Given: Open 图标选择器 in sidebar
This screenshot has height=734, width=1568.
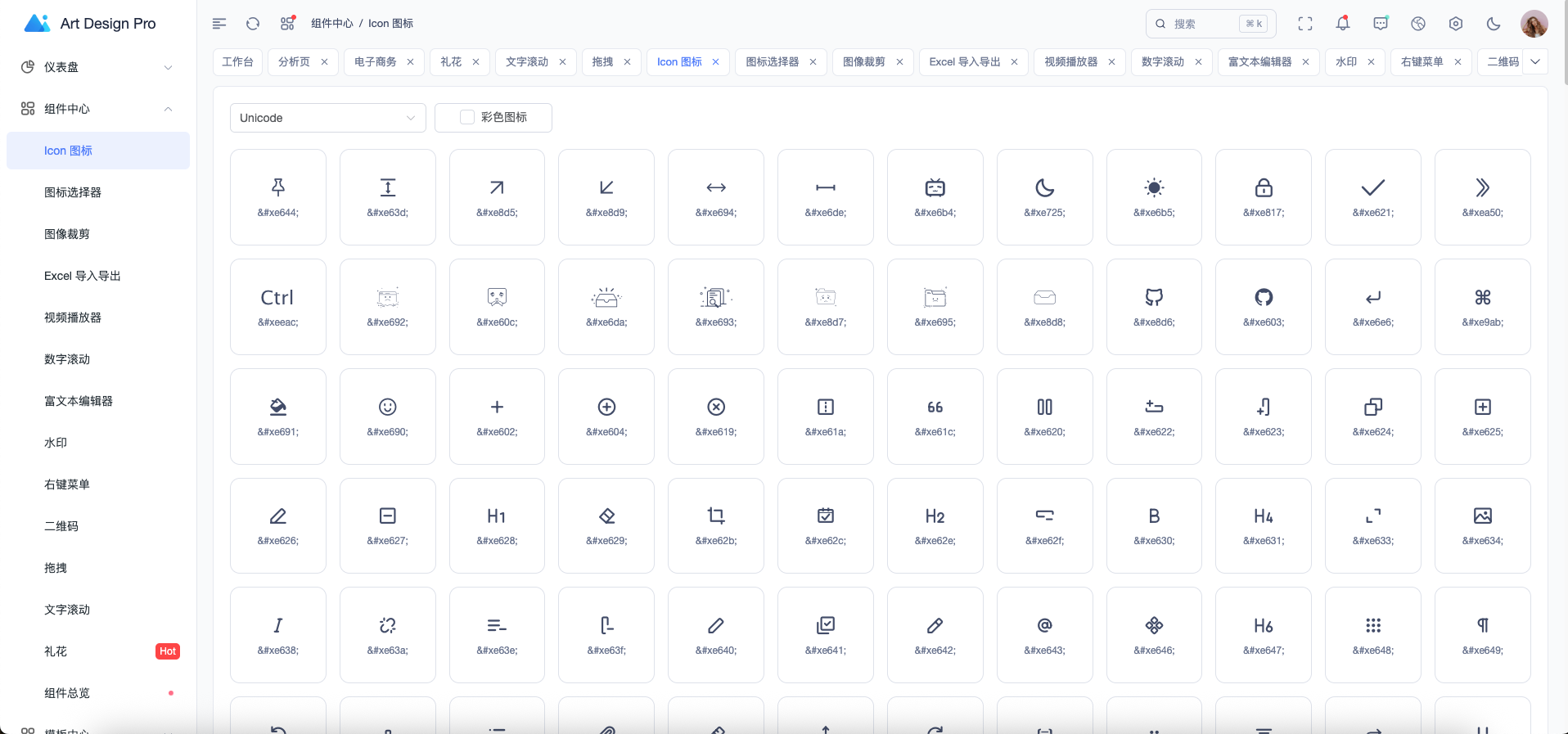Looking at the screenshot, I should pyautogui.click(x=98, y=192).
